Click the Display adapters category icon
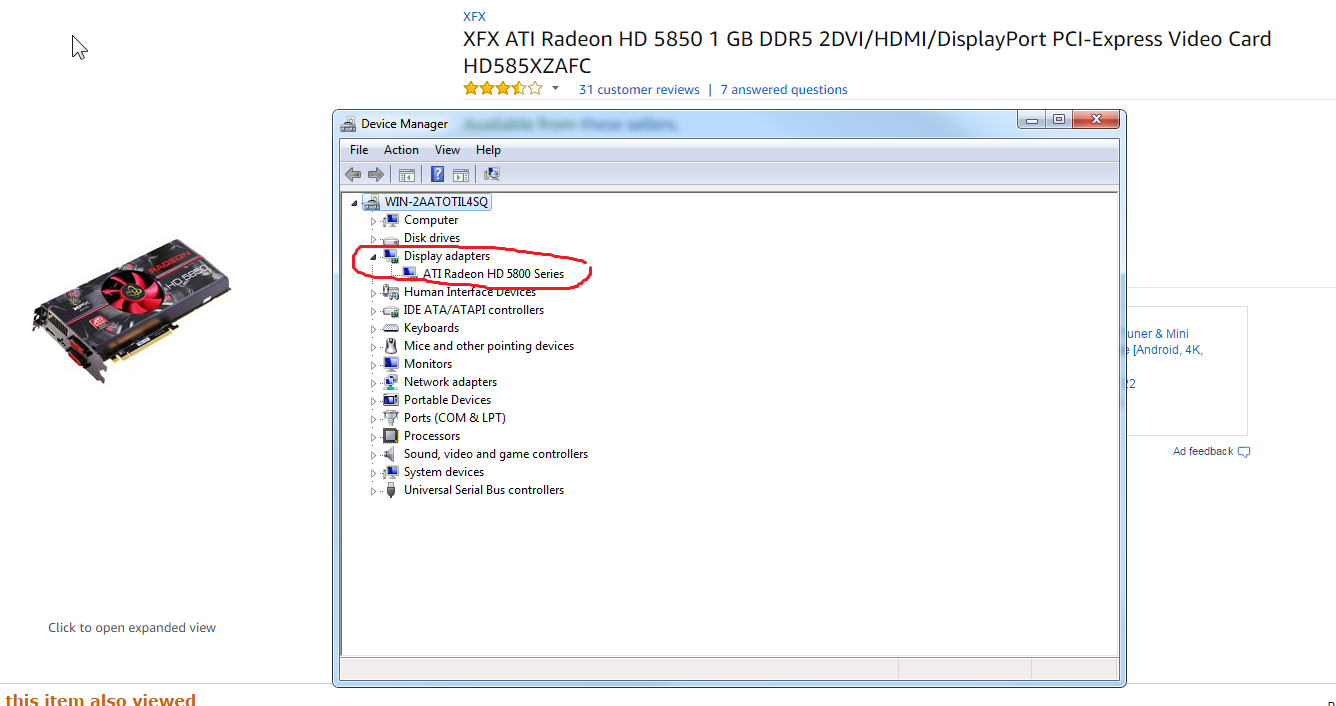 tap(391, 256)
